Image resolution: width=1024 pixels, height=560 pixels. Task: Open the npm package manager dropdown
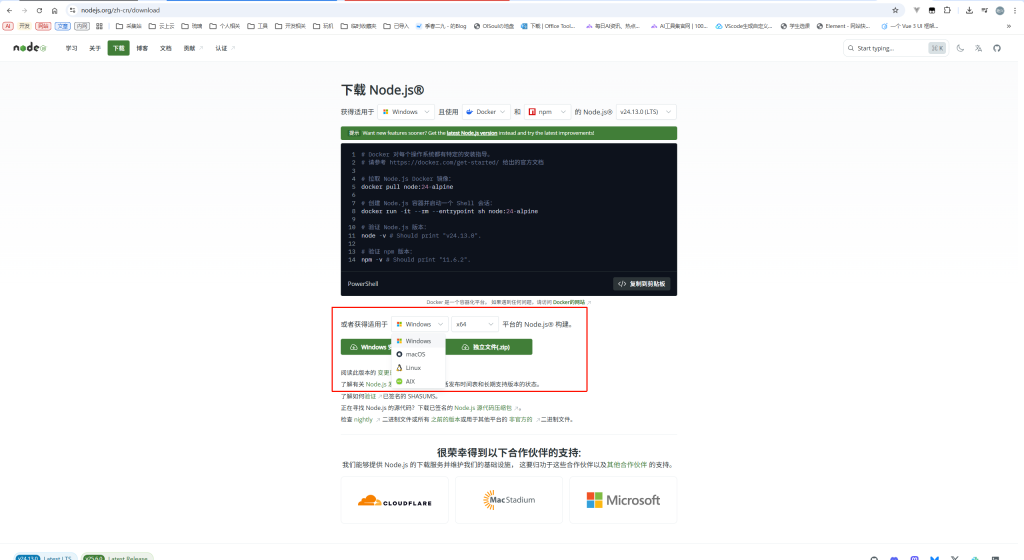pyautogui.click(x=547, y=112)
